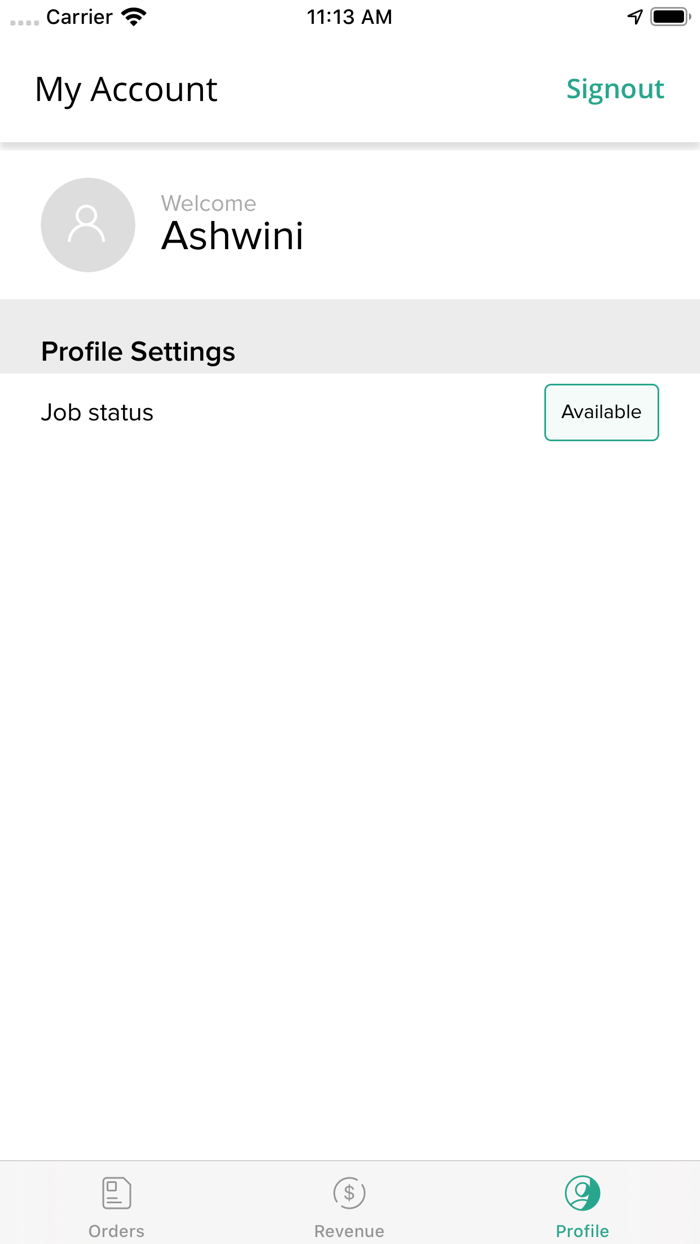This screenshot has height=1244, width=700.
Task: Tap the location services arrow icon
Action: tap(635, 17)
